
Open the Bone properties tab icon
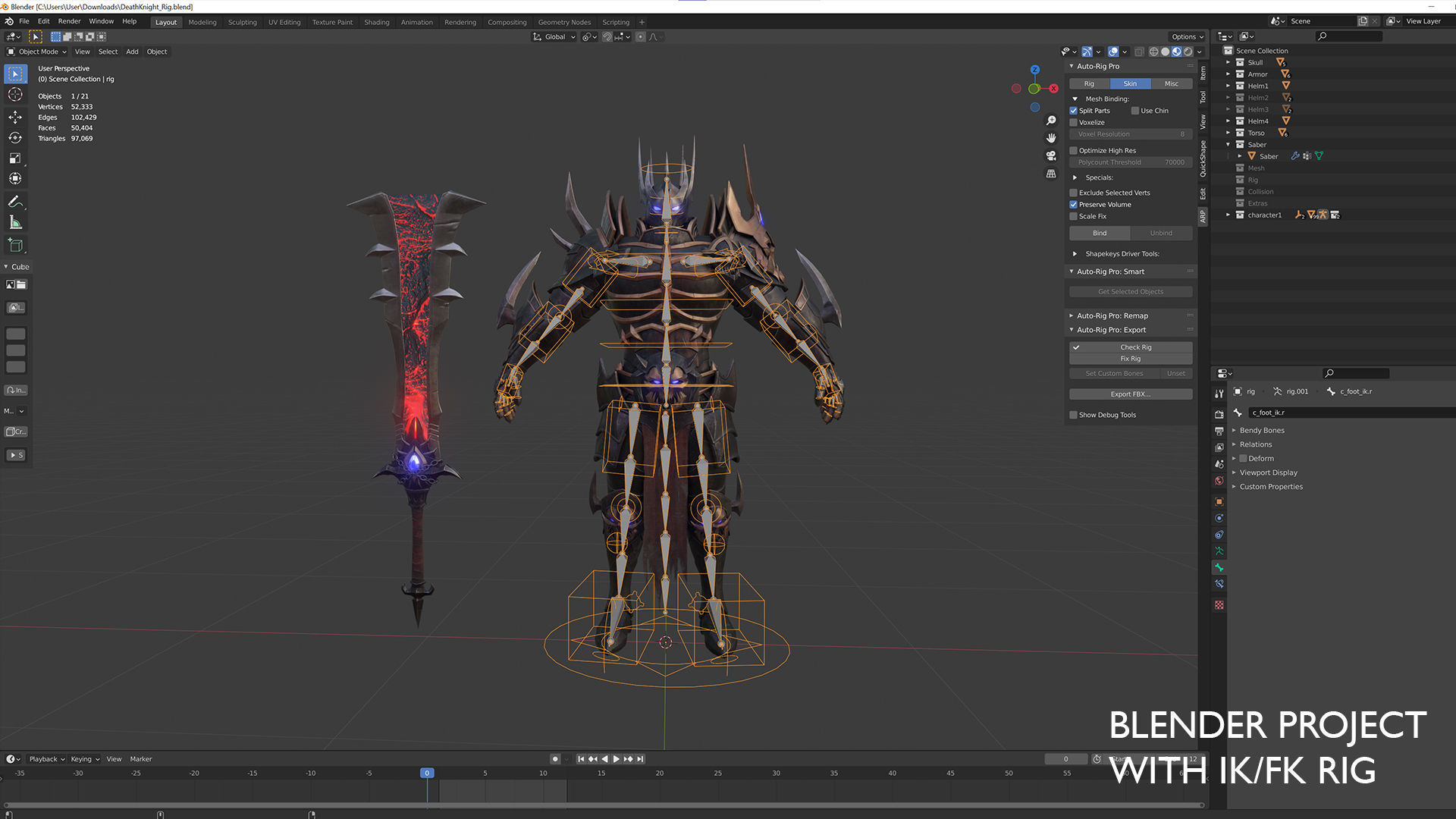(x=1219, y=567)
